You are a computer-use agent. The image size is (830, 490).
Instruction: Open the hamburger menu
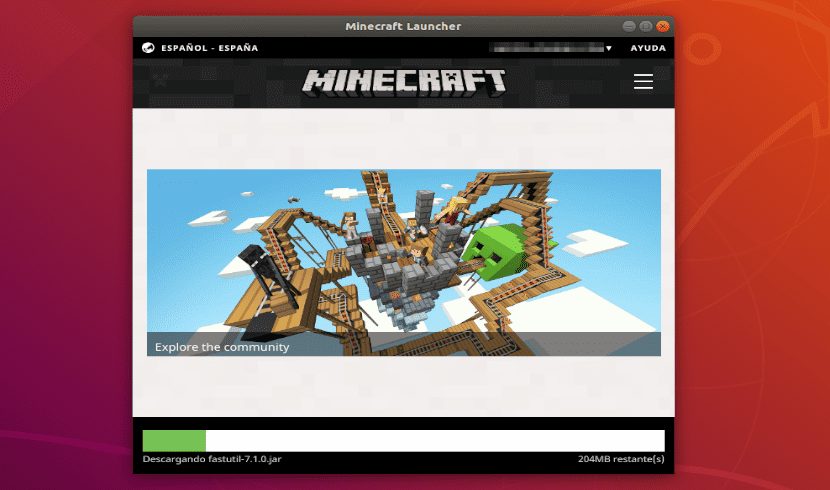[x=643, y=81]
